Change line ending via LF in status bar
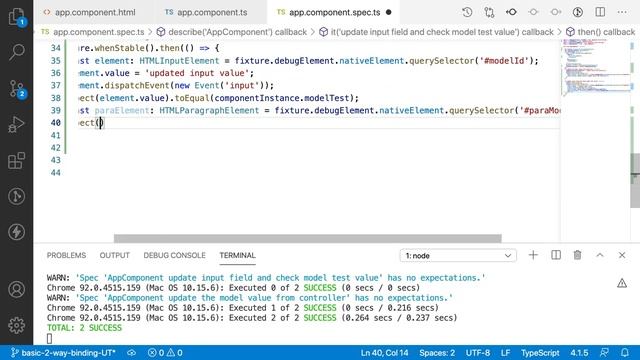640x360 pixels. [505, 353]
